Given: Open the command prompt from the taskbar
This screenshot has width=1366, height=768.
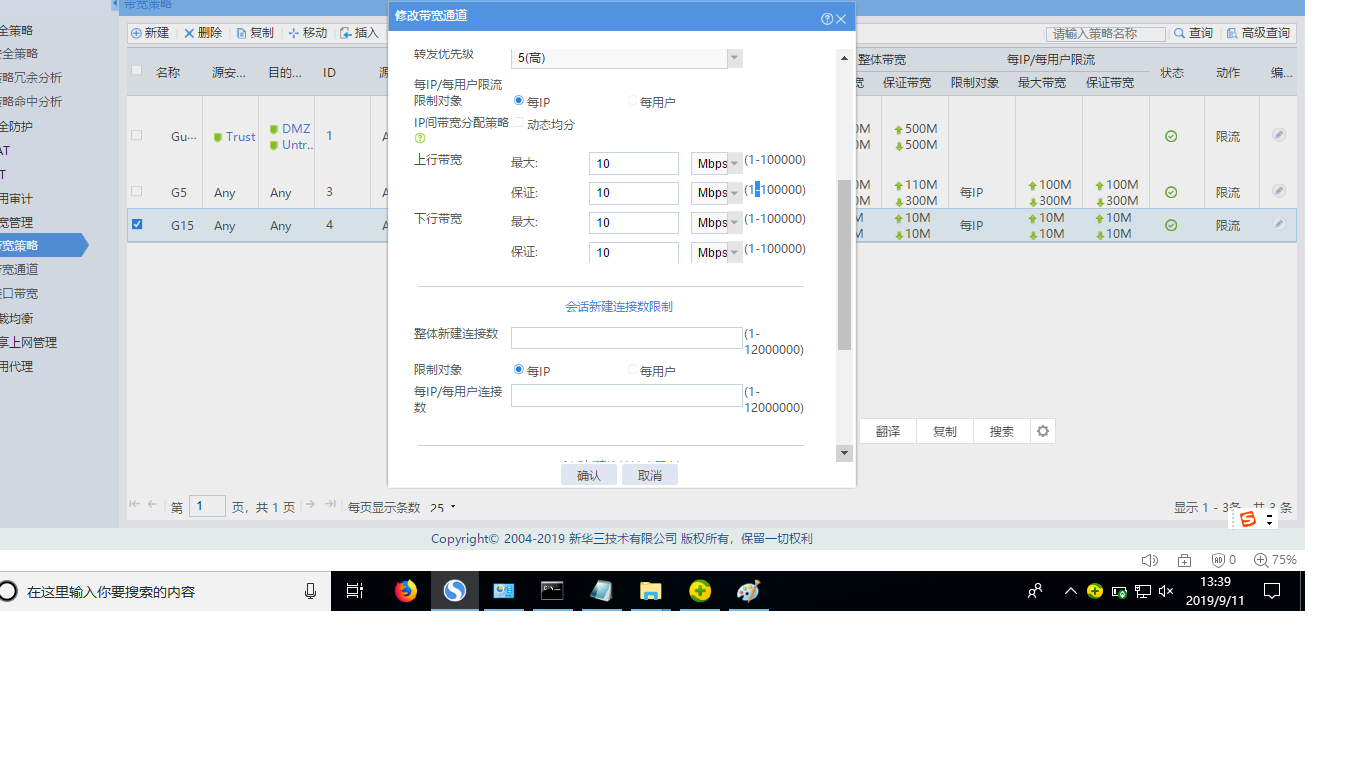Looking at the screenshot, I should coord(552,591).
